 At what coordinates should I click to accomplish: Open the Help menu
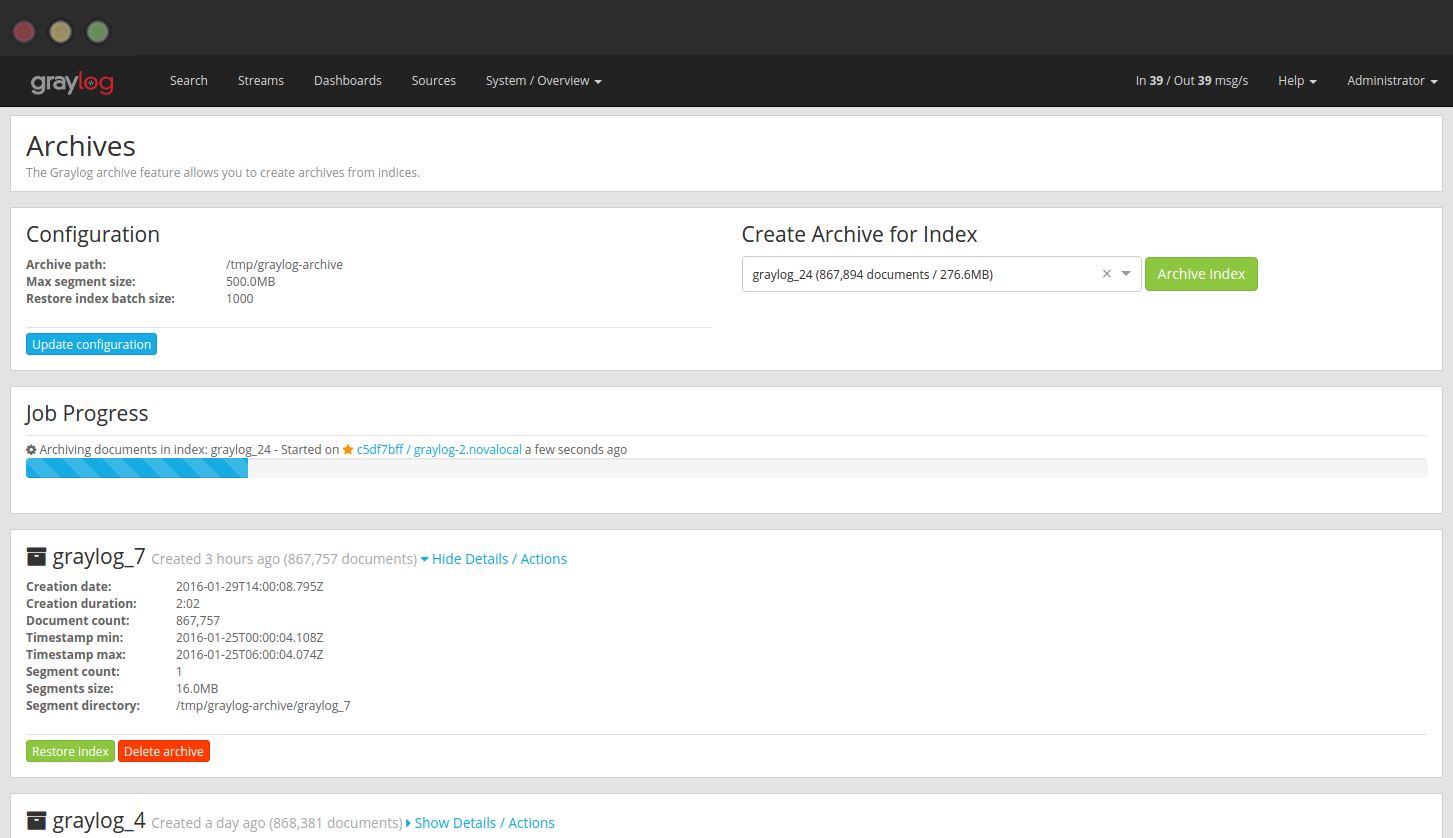[x=1296, y=81]
